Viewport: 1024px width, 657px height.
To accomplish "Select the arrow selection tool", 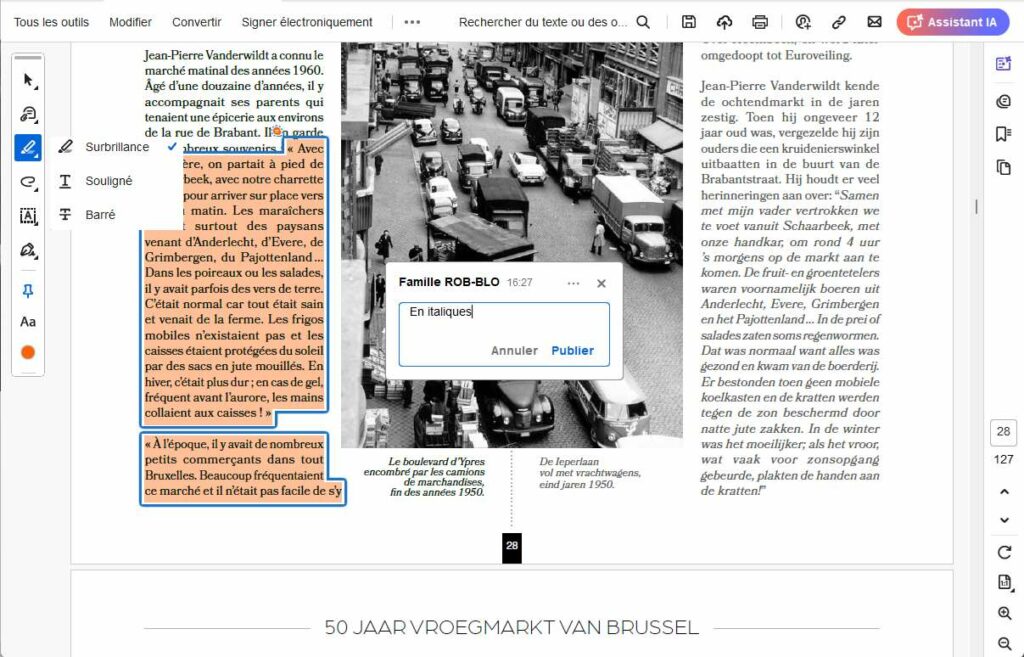I will [x=28, y=80].
